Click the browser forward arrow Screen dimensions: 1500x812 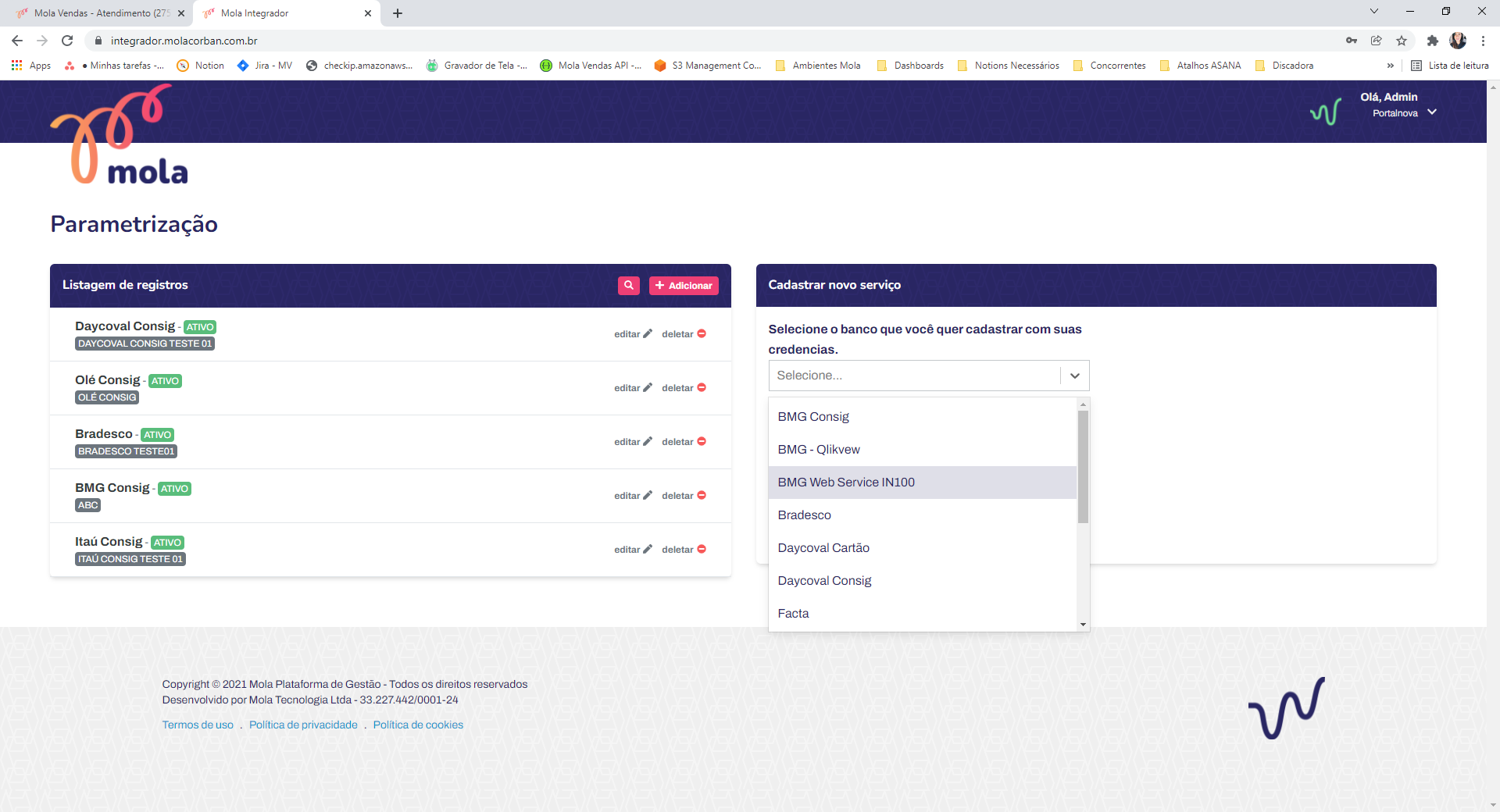tap(42, 41)
